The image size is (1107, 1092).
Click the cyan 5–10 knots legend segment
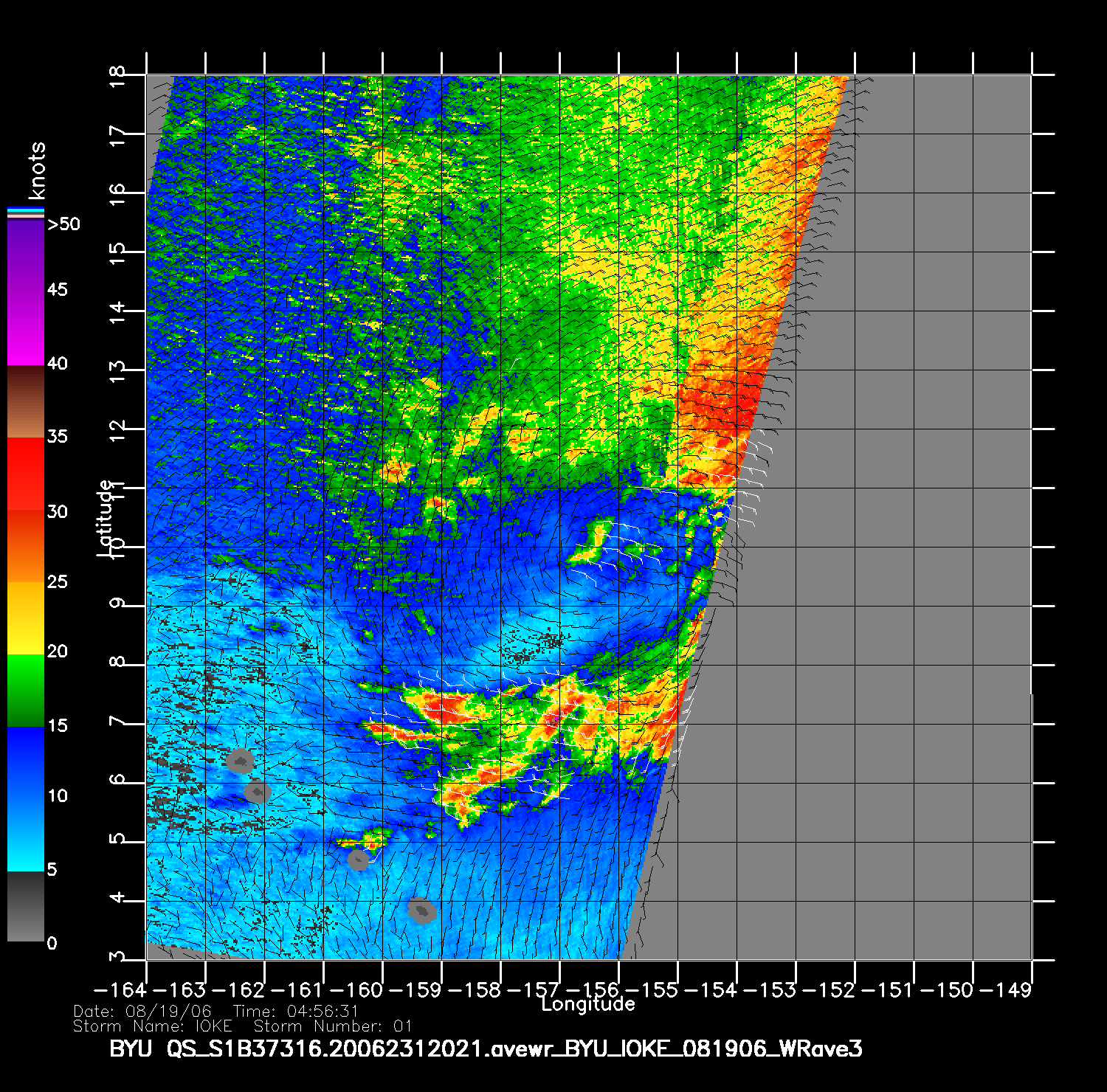coord(25,834)
